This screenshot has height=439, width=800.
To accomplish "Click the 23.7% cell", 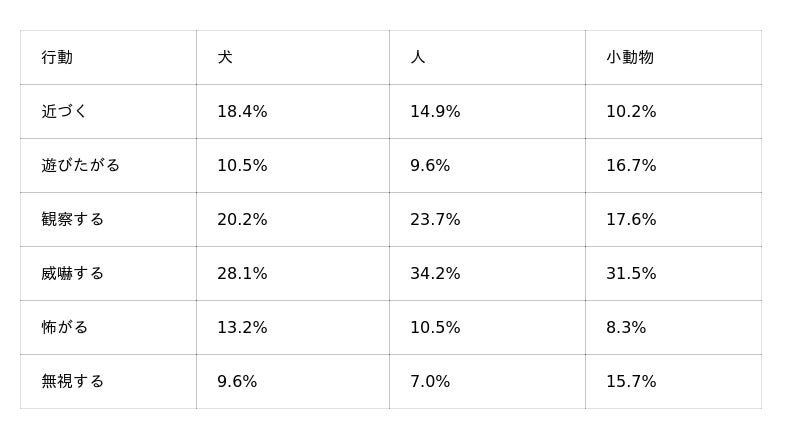I will pyautogui.click(x=435, y=220).
